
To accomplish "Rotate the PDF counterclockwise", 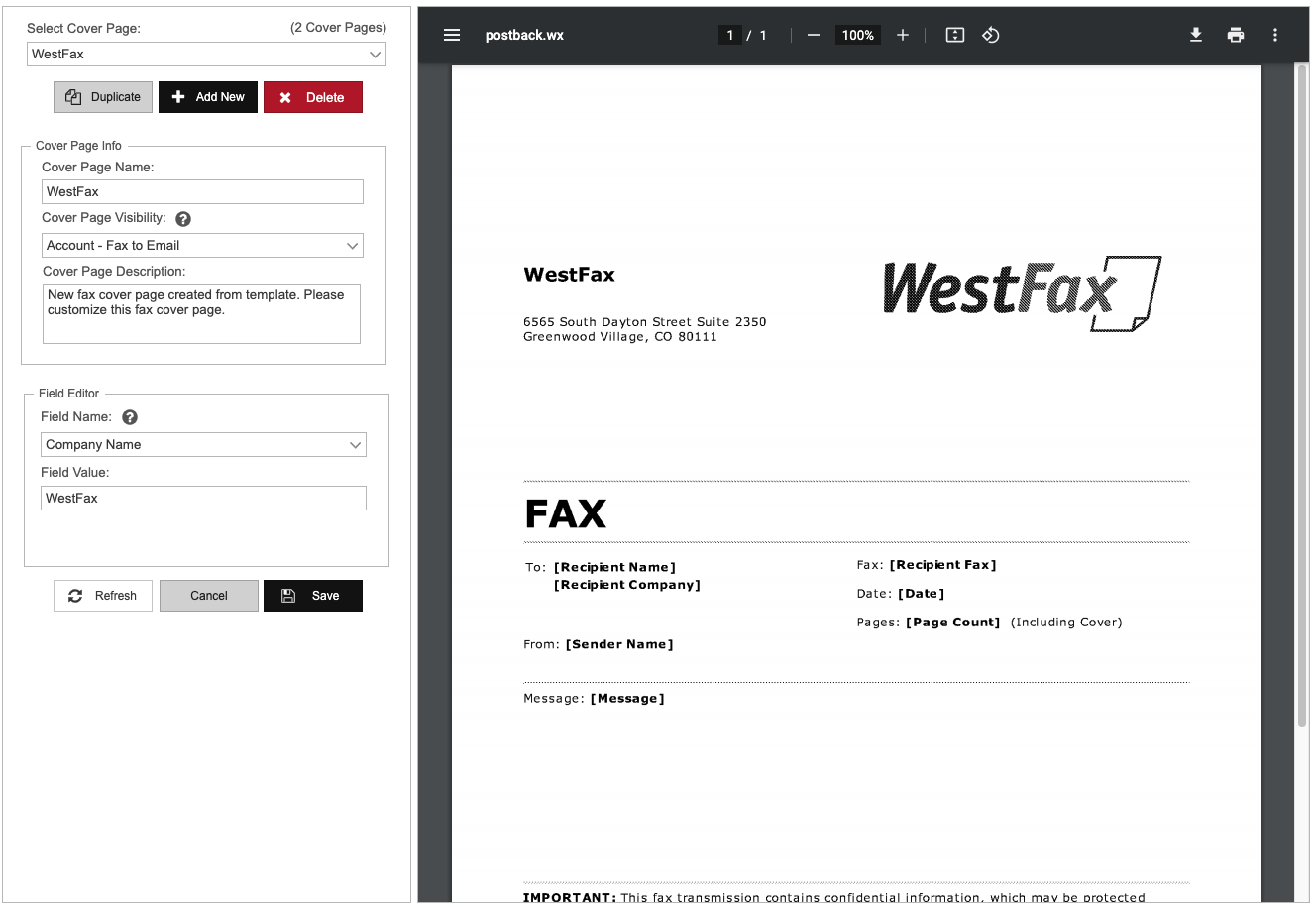I will pyautogui.click(x=991, y=35).
